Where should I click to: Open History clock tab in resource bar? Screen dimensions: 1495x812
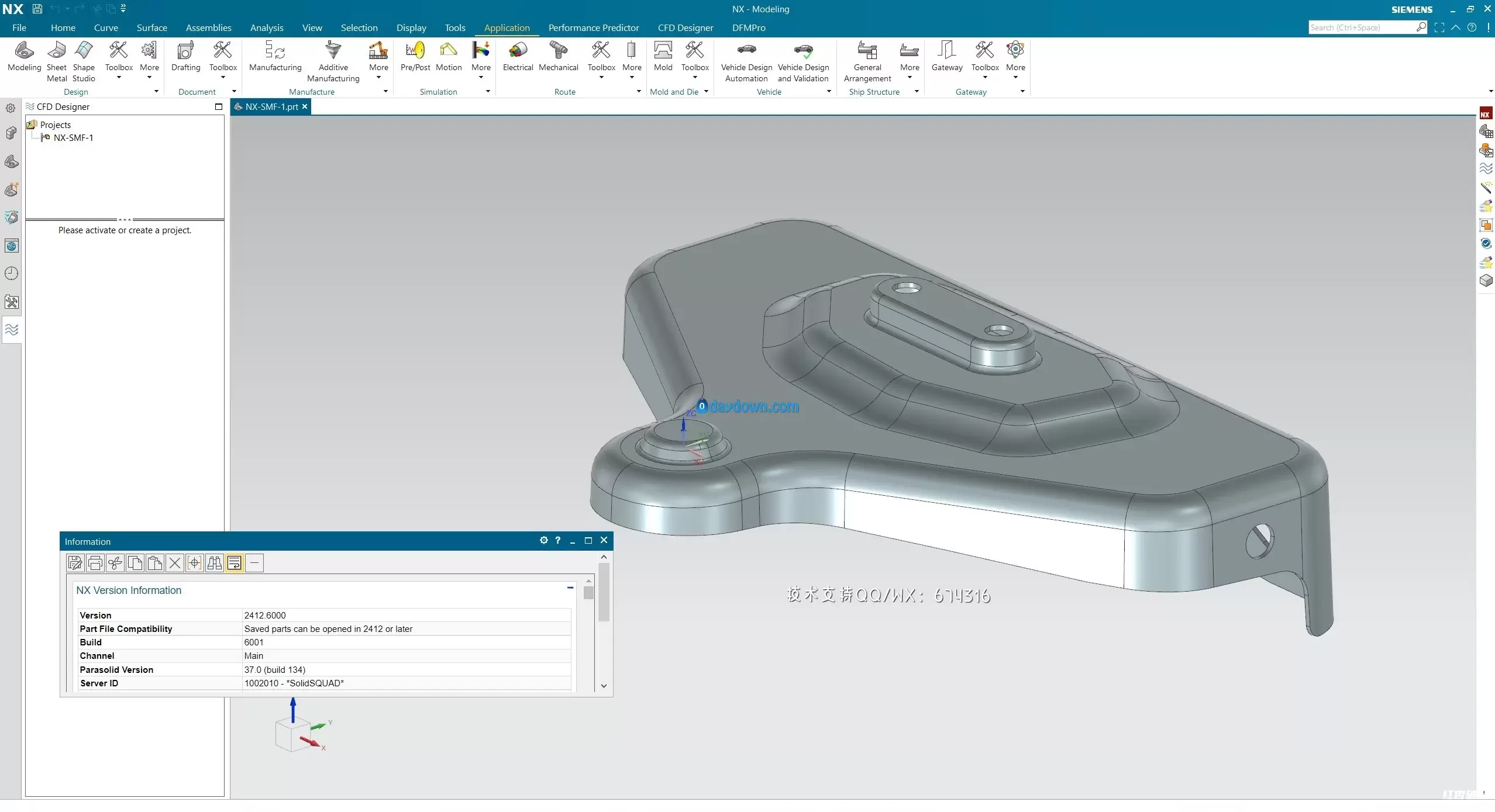tap(12, 274)
